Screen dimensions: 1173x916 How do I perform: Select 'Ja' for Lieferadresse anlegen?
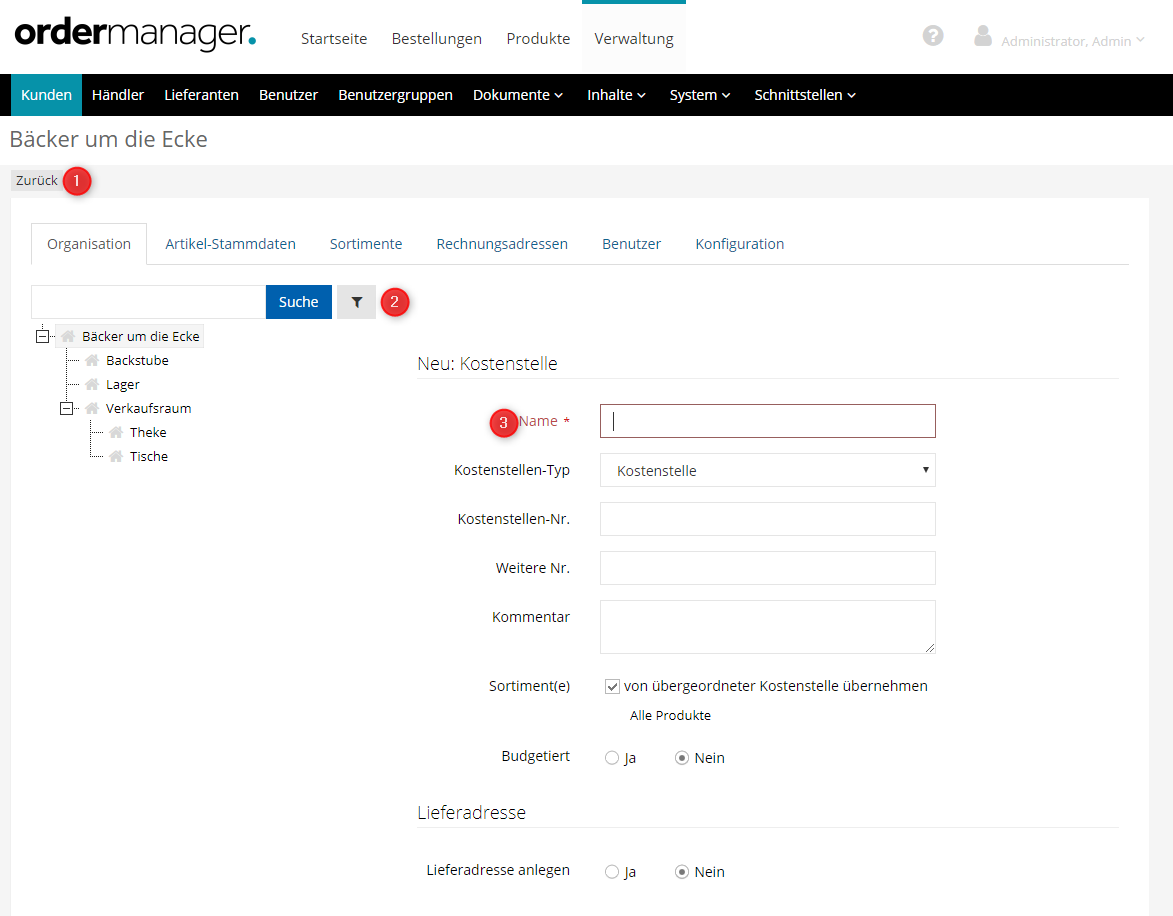(x=612, y=872)
